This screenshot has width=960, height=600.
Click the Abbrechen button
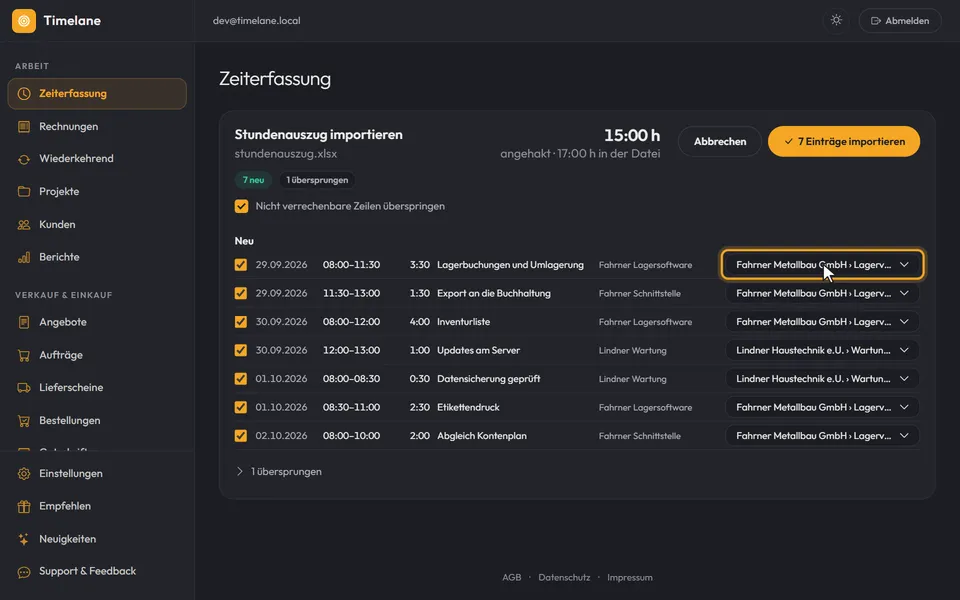click(x=719, y=141)
